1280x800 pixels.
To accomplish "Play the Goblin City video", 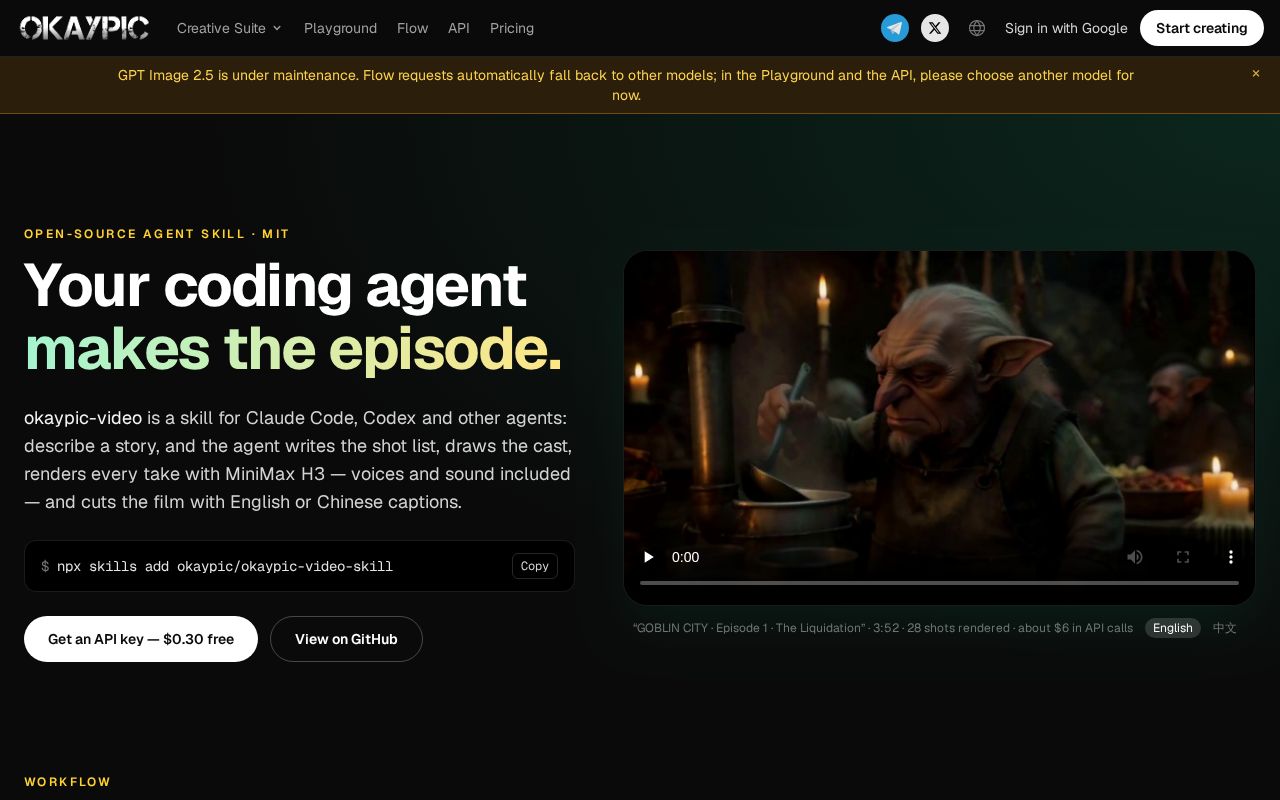I will (648, 557).
